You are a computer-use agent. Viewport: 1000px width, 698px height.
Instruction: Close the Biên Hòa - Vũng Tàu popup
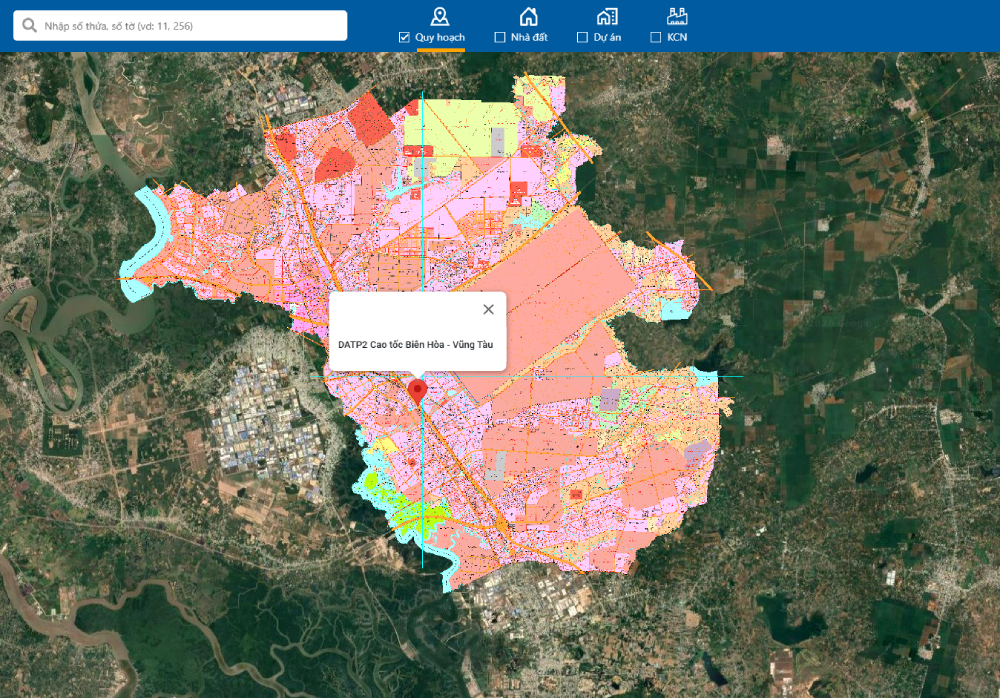[x=488, y=309]
